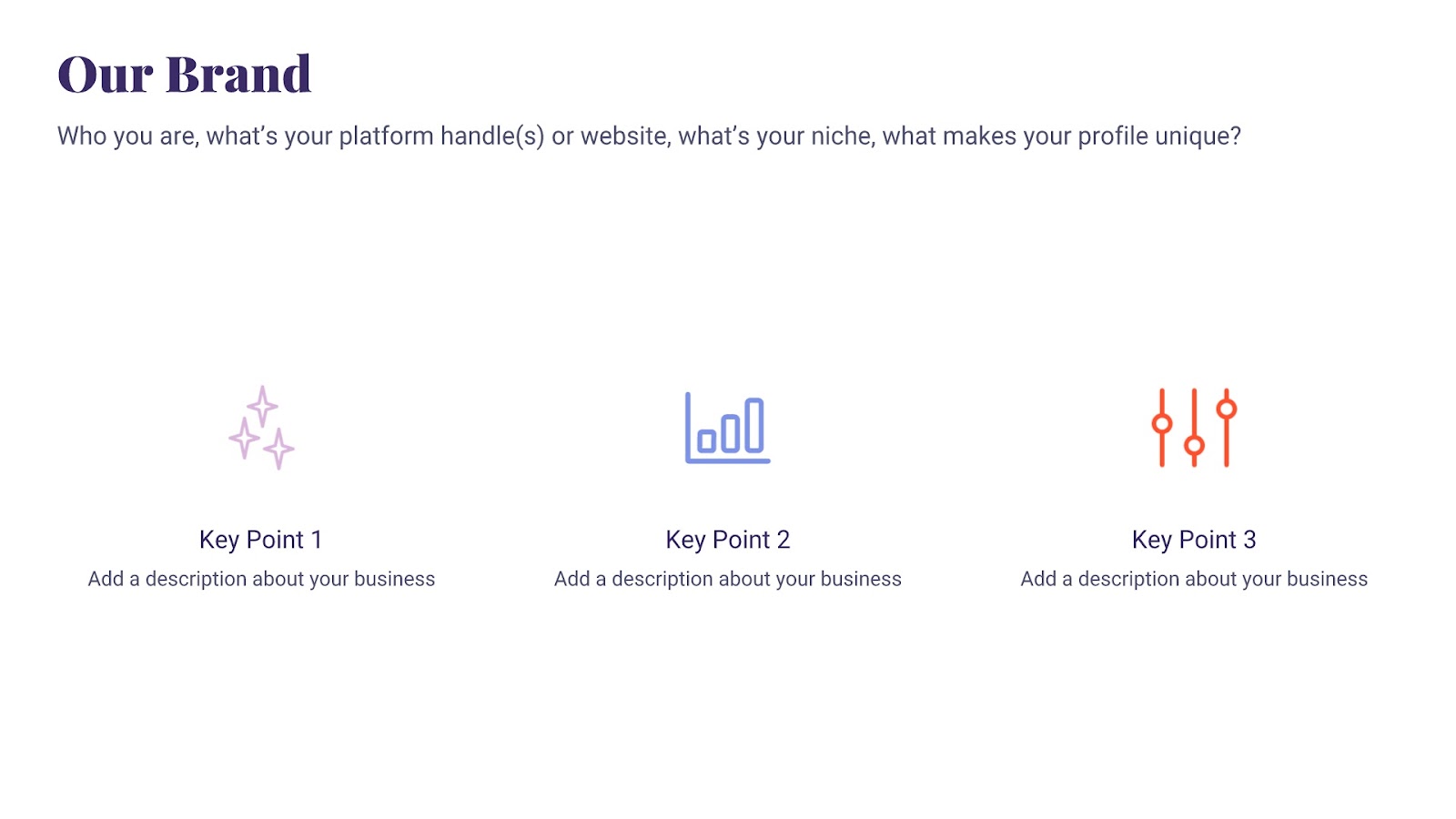Edit the description under Key Point 2

[x=727, y=579]
